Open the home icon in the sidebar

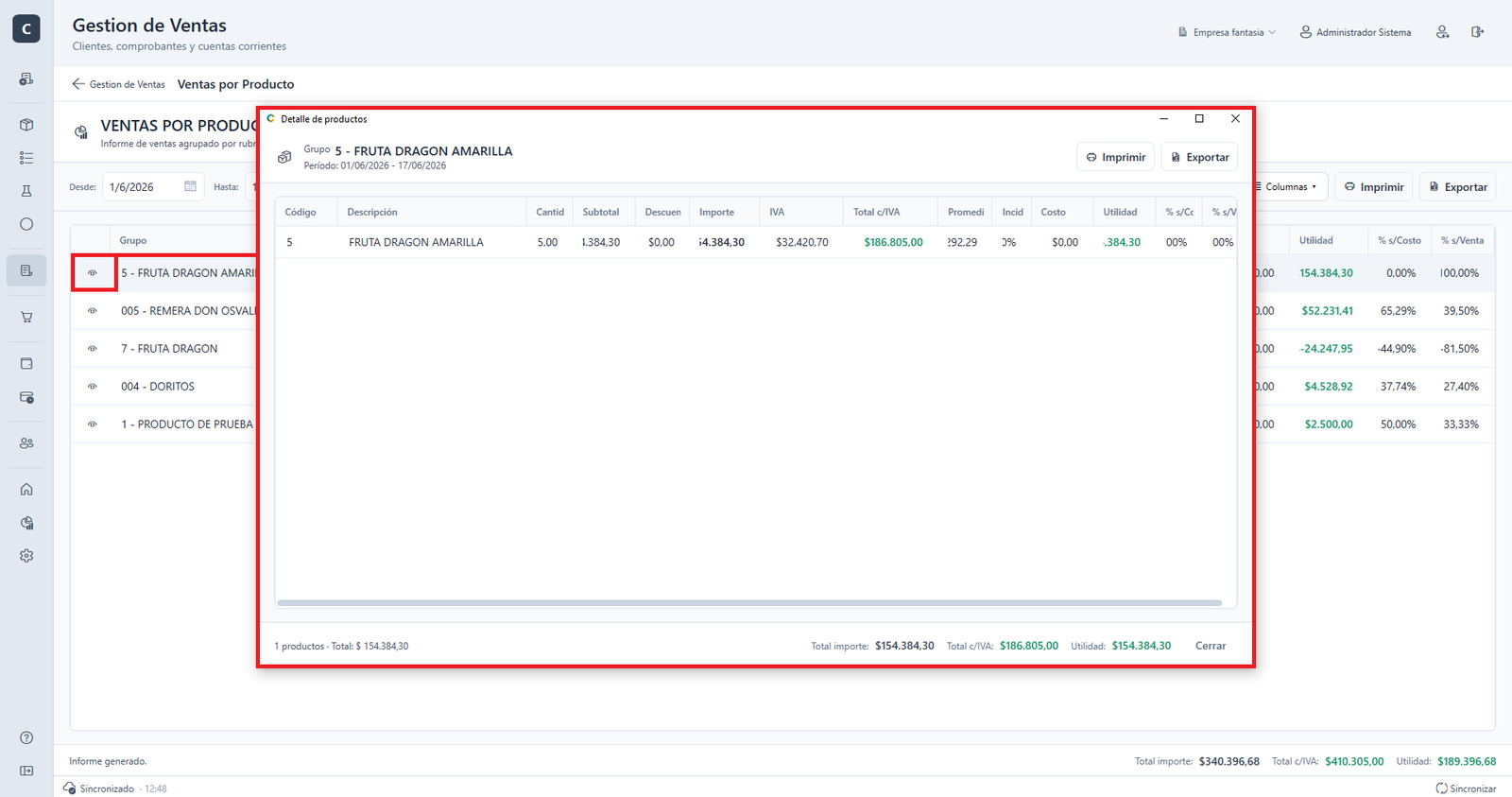(x=26, y=489)
